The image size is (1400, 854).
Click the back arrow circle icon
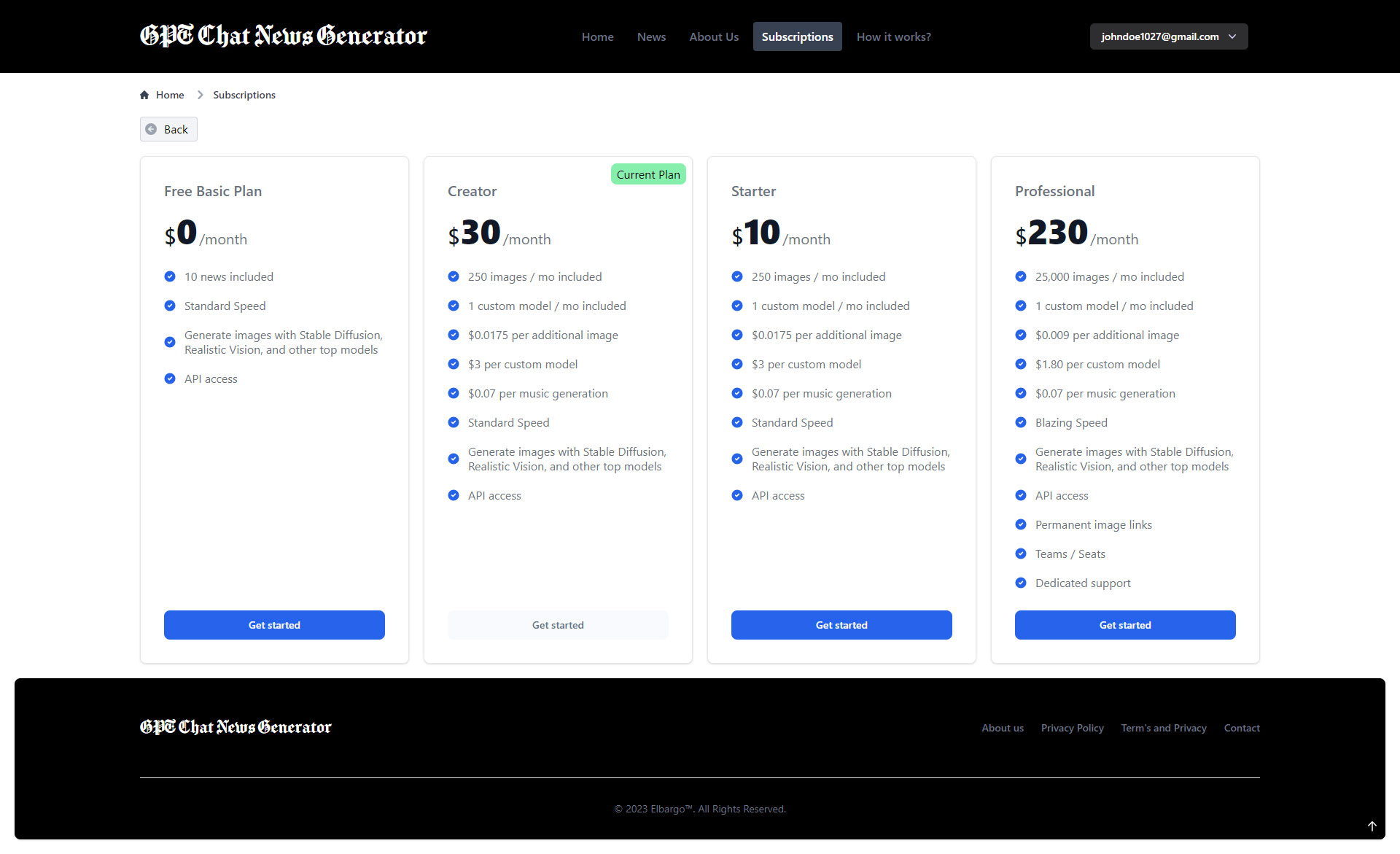pyautogui.click(x=151, y=129)
